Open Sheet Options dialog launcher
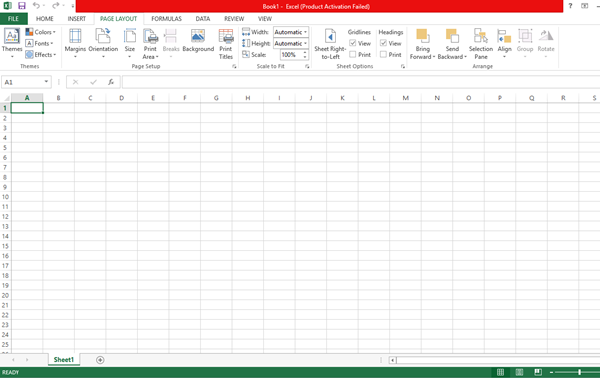Screen dimensions: 600x378 pos(403,67)
